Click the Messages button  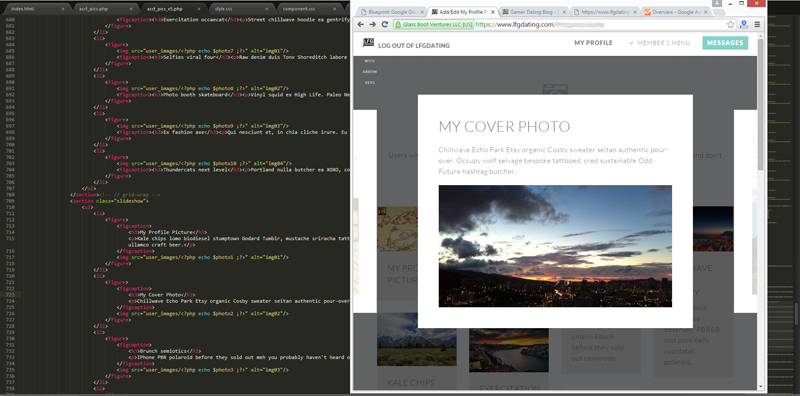coord(725,43)
